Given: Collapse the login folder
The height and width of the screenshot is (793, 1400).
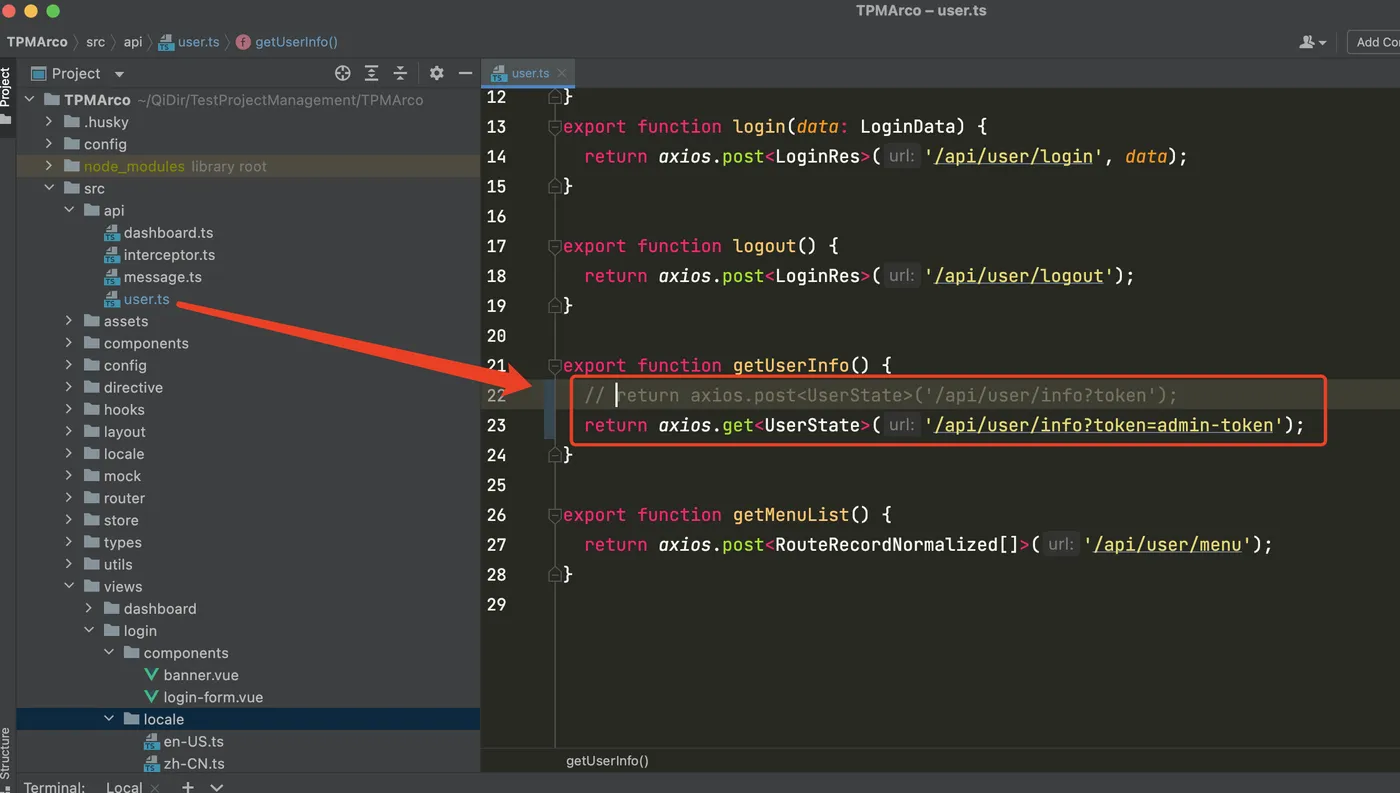Looking at the screenshot, I should pos(89,631).
